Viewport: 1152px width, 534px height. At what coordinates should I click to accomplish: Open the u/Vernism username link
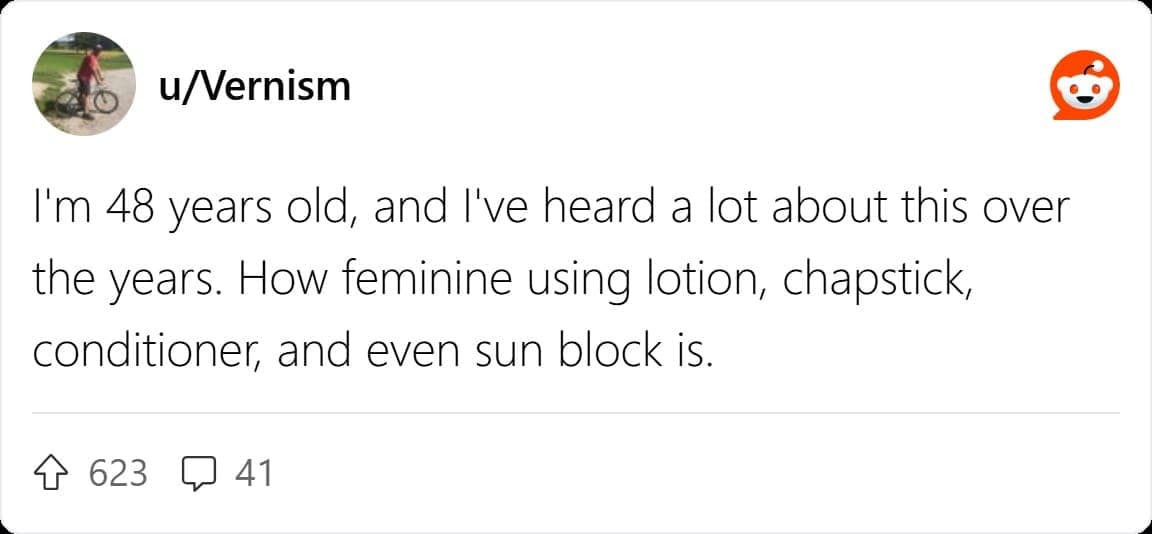pyautogui.click(x=254, y=87)
